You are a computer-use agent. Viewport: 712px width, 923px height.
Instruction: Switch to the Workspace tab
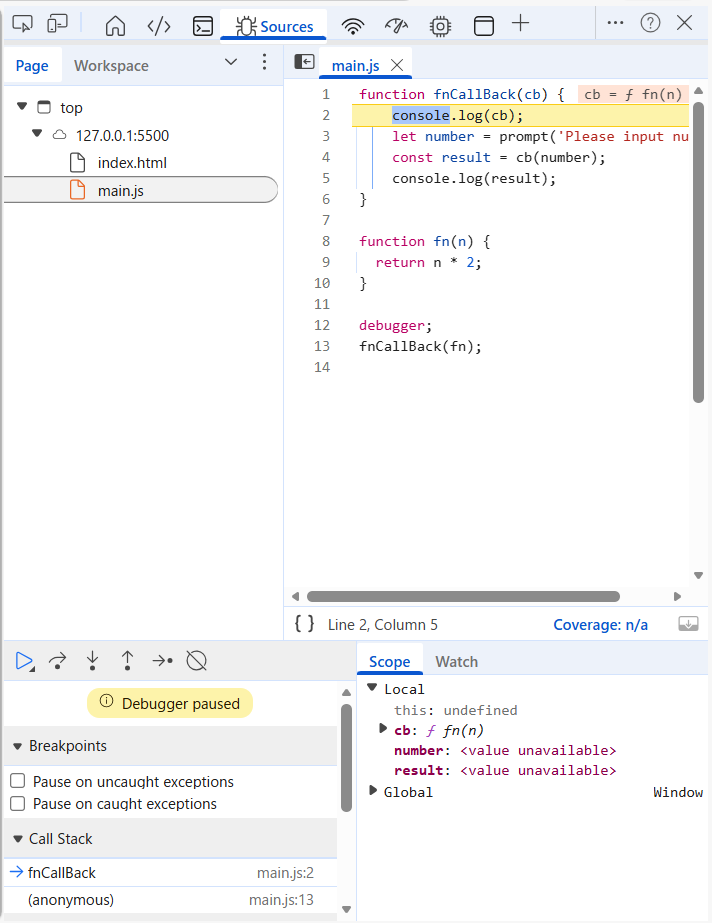click(111, 66)
